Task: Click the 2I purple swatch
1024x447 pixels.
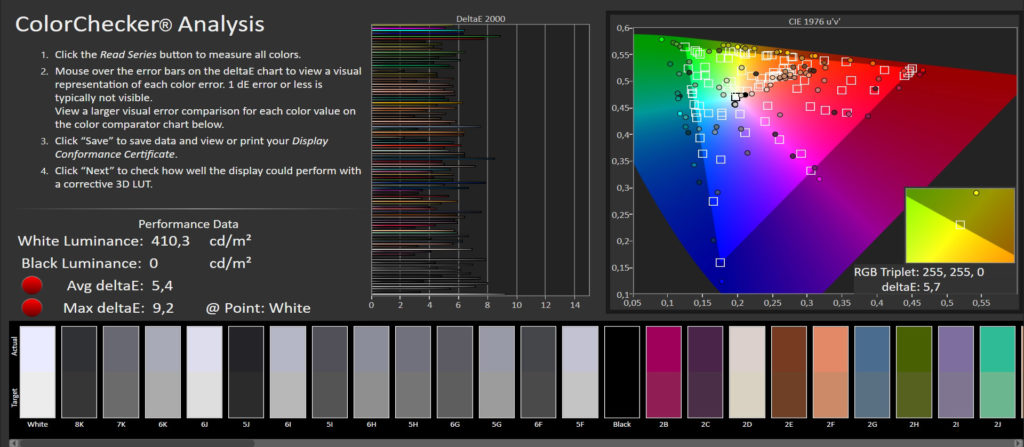Action: 956,372
